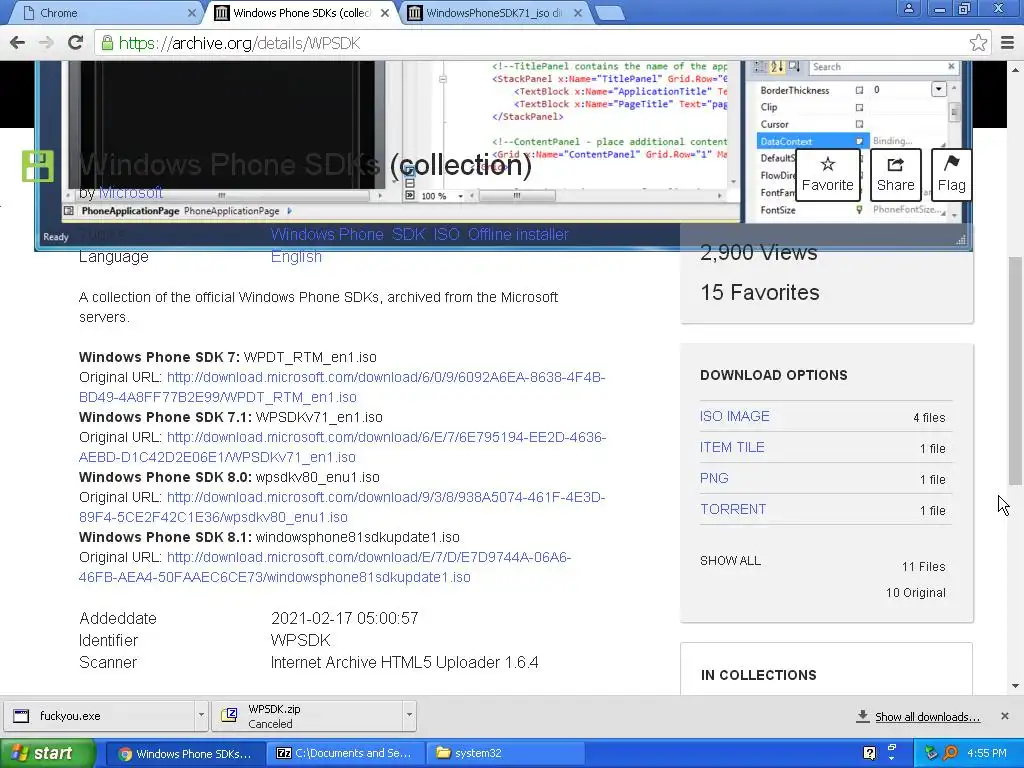Open the ITEM TILE download option
Viewport: 1024px width, 768px height.
[731, 447]
